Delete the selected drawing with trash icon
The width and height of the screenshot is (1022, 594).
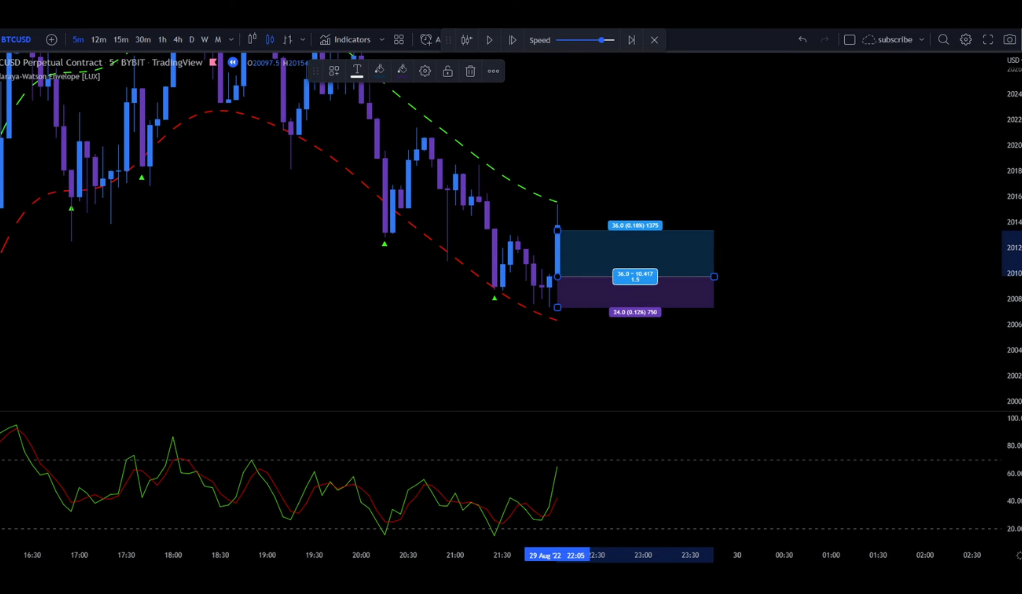tap(471, 71)
